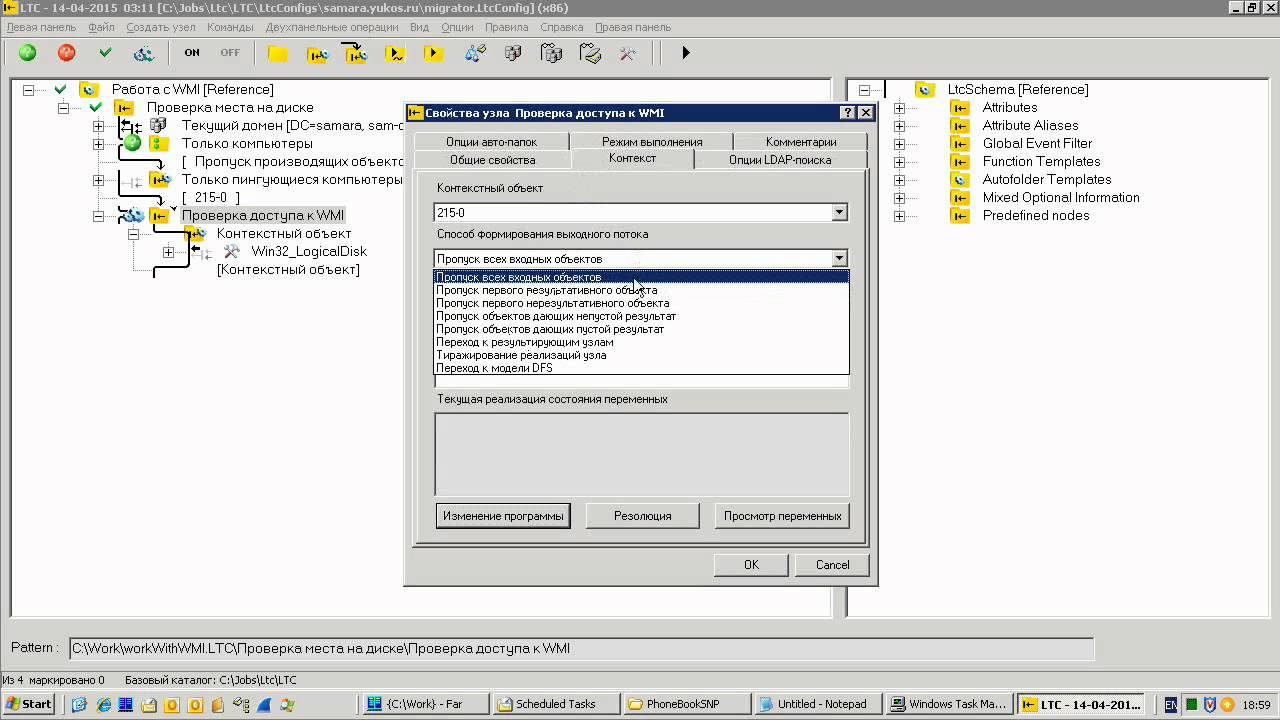
Task: Switch to Untitled - Notepad in taskbar
Action: click(820, 704)
